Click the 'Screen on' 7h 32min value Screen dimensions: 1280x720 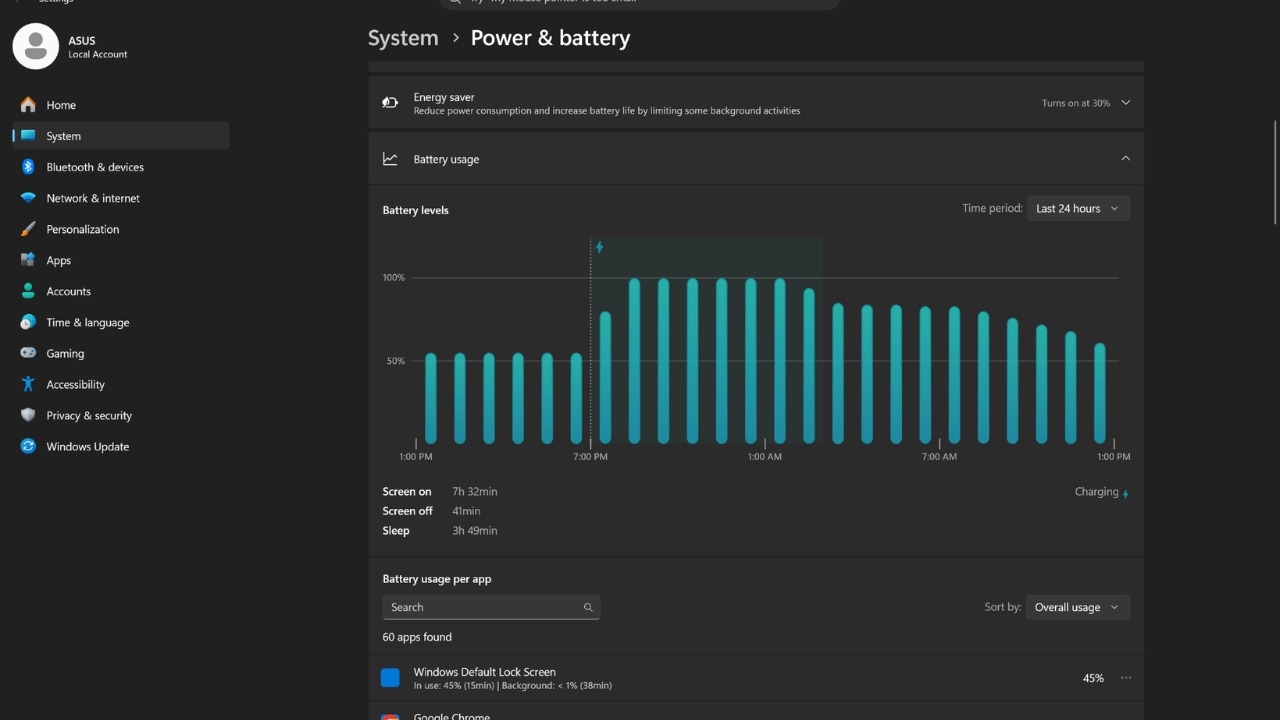coord(475,492)
